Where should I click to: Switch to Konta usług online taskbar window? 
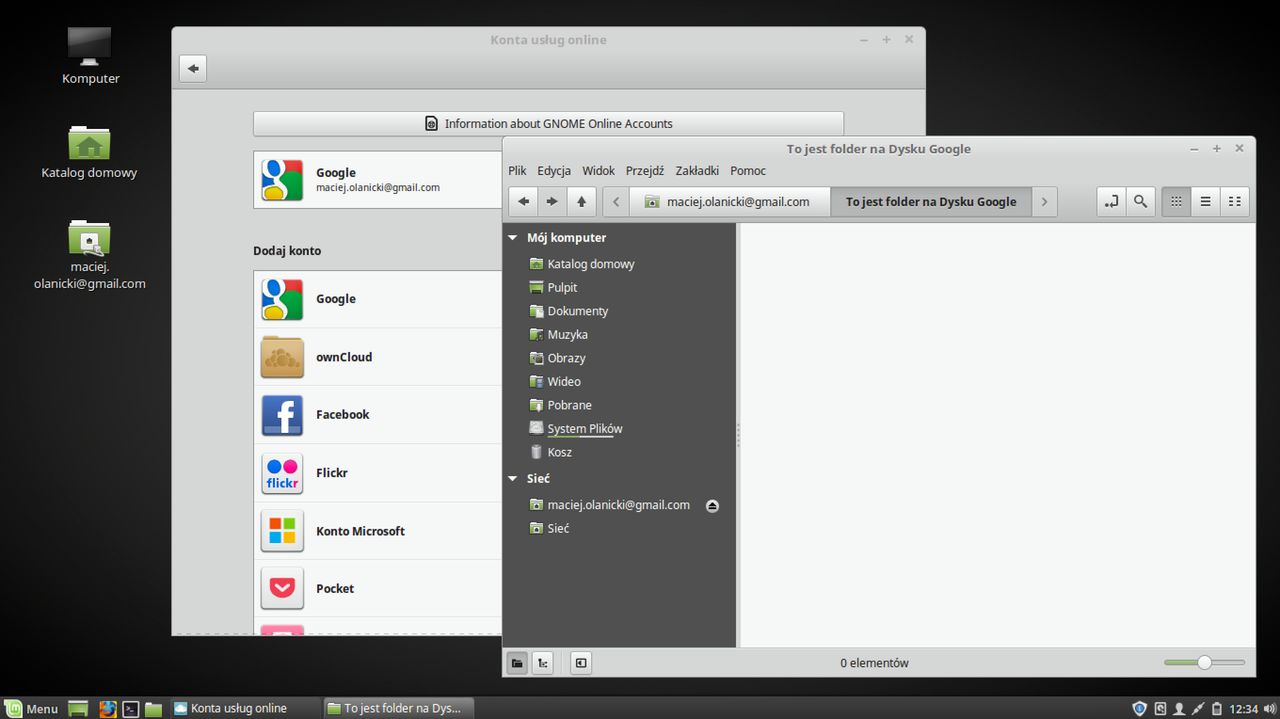click(x=245, y=708)
